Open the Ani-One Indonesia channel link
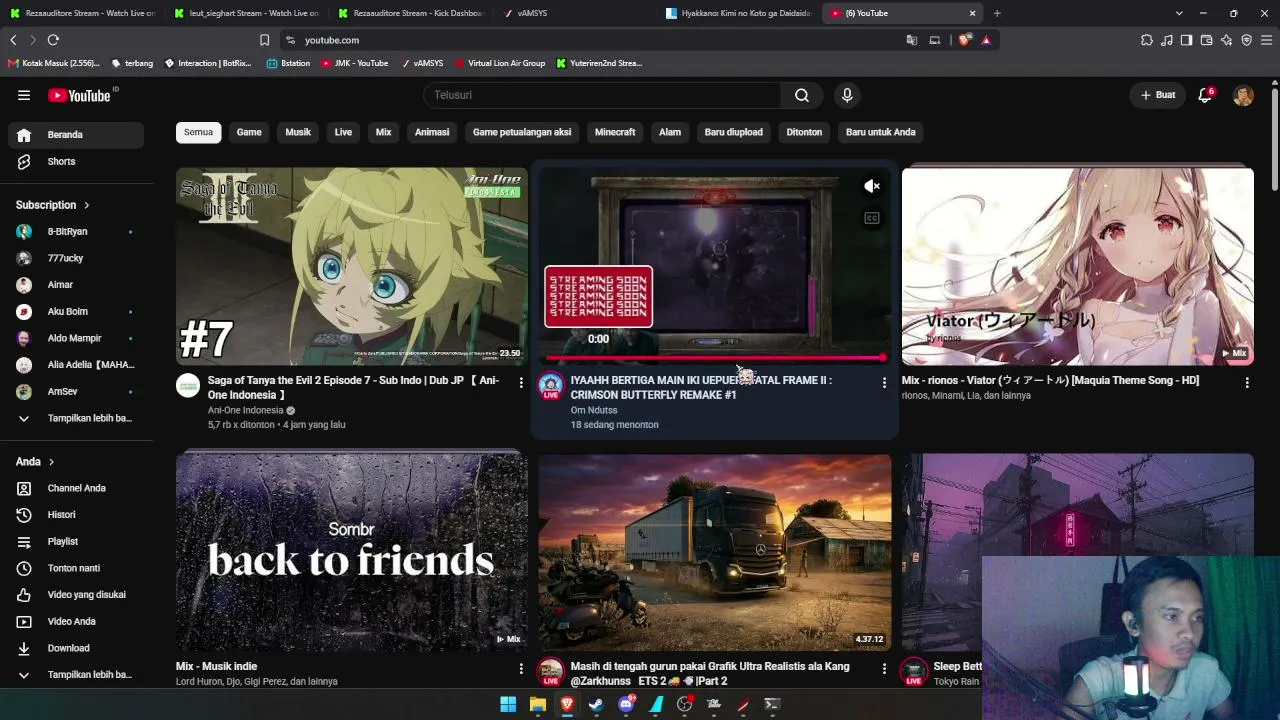Screen dimensions: 1280x720 (245, 410)
